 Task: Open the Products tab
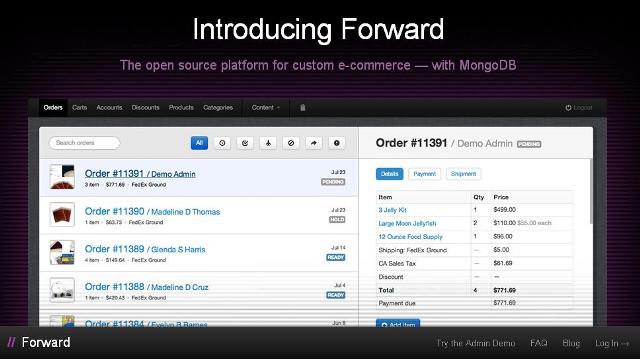(x=181, y=108)
